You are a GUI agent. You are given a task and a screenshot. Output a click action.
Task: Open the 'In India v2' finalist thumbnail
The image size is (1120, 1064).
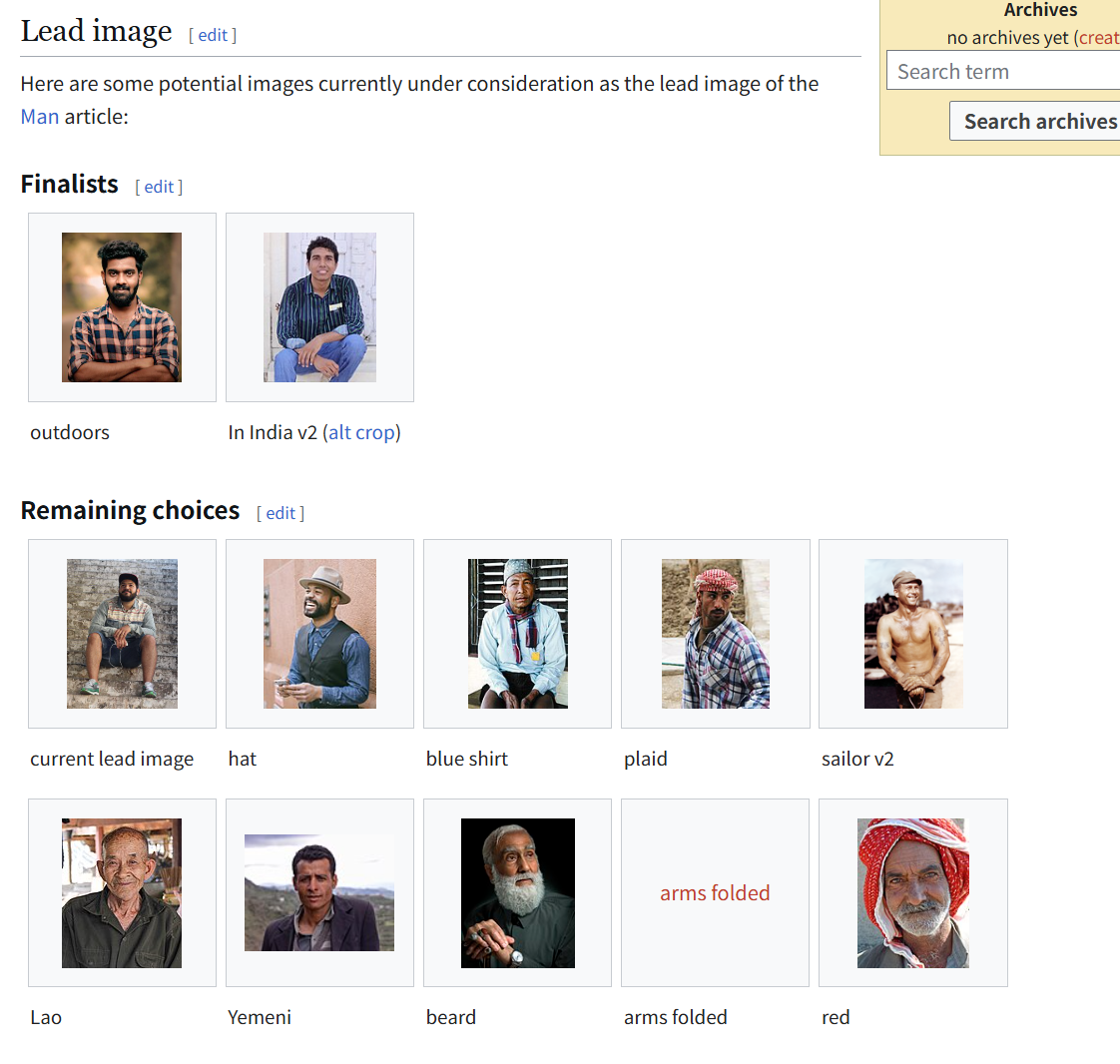[319, 307]
